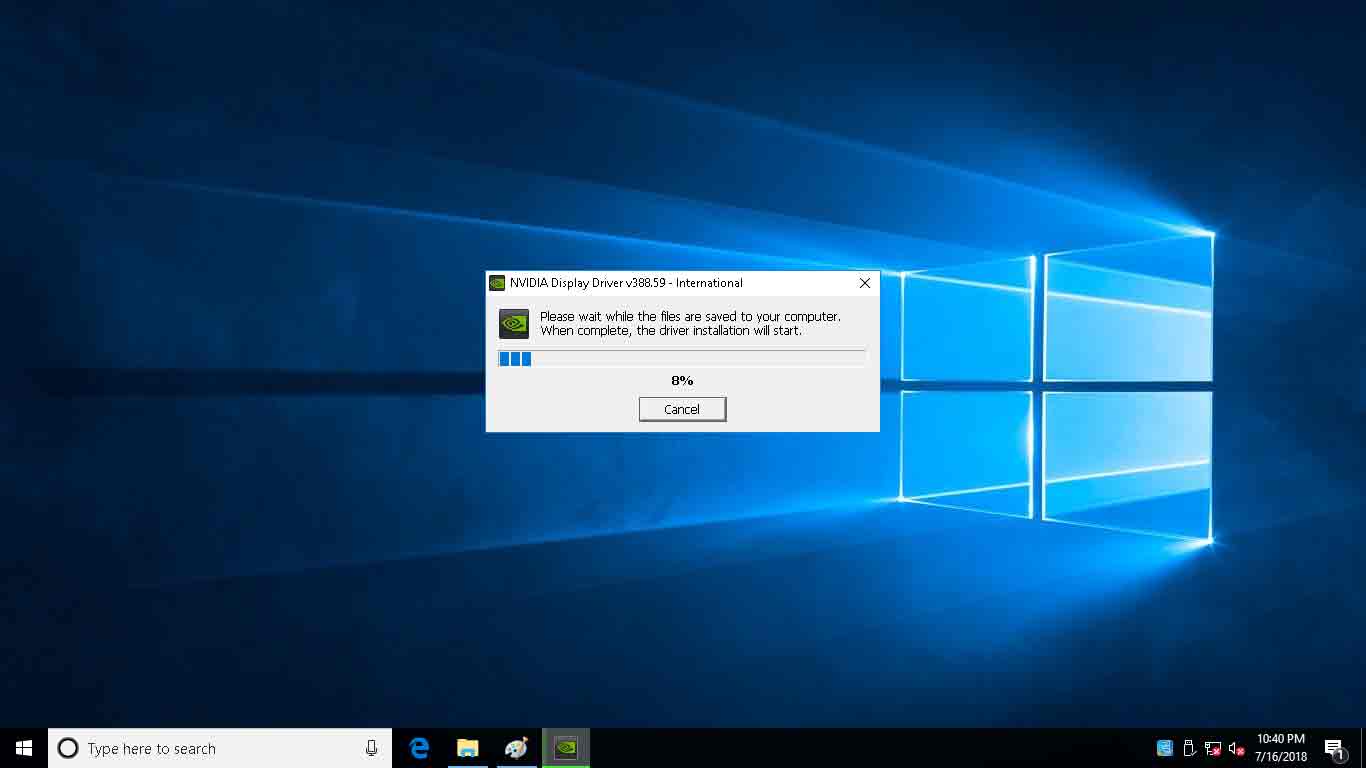Click the NVIDIA logo in dialog title bar

[x=497, y=283]
